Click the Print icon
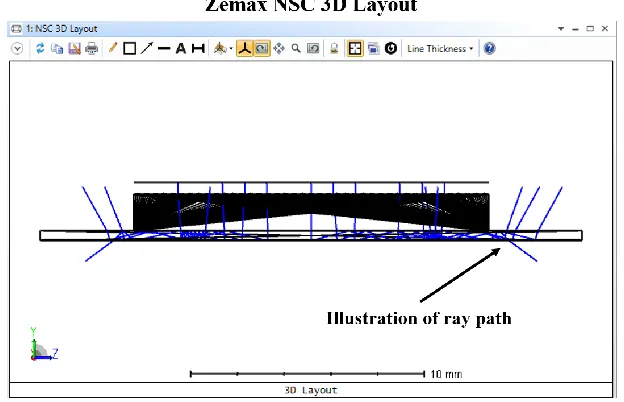 [92, 49]
